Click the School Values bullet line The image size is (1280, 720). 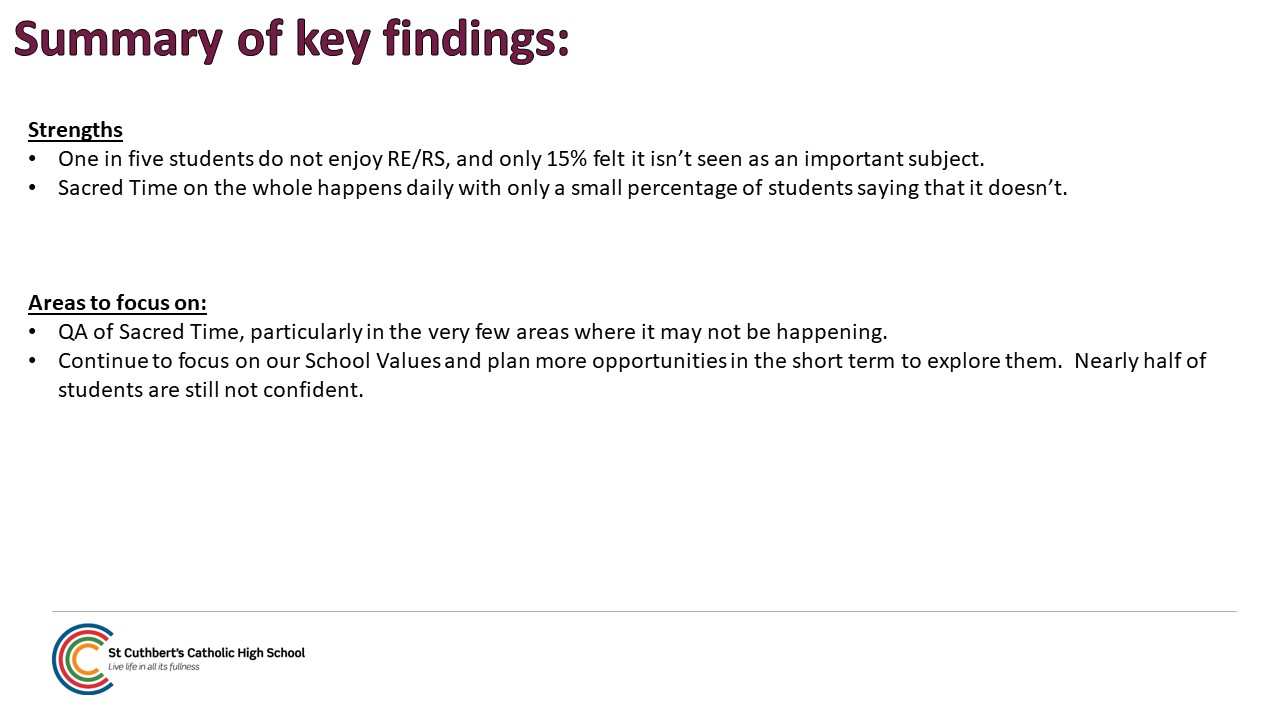pos(632,361)
